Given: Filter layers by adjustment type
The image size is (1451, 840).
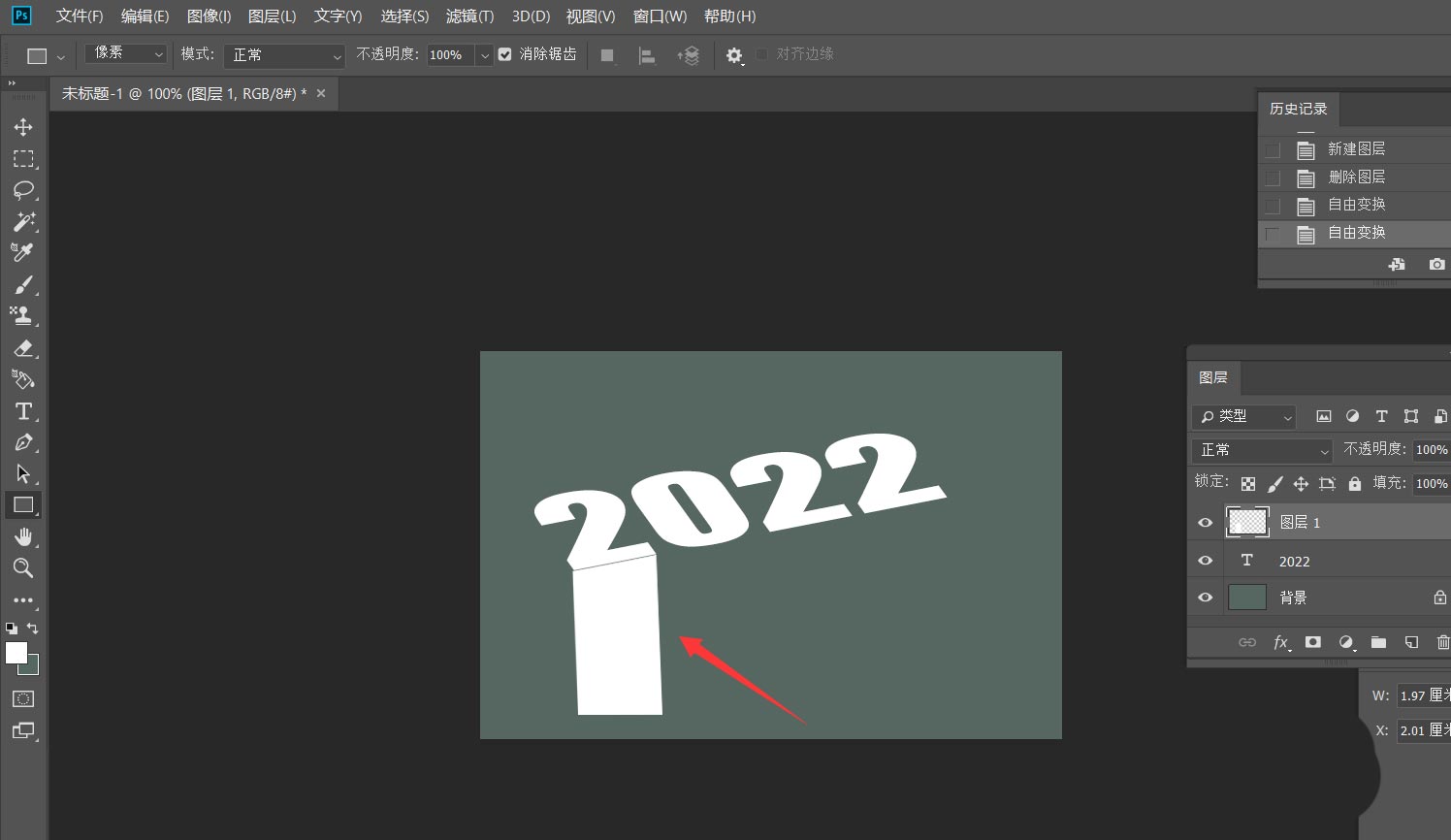Looking at the screenshot, I should point(1352,416).
